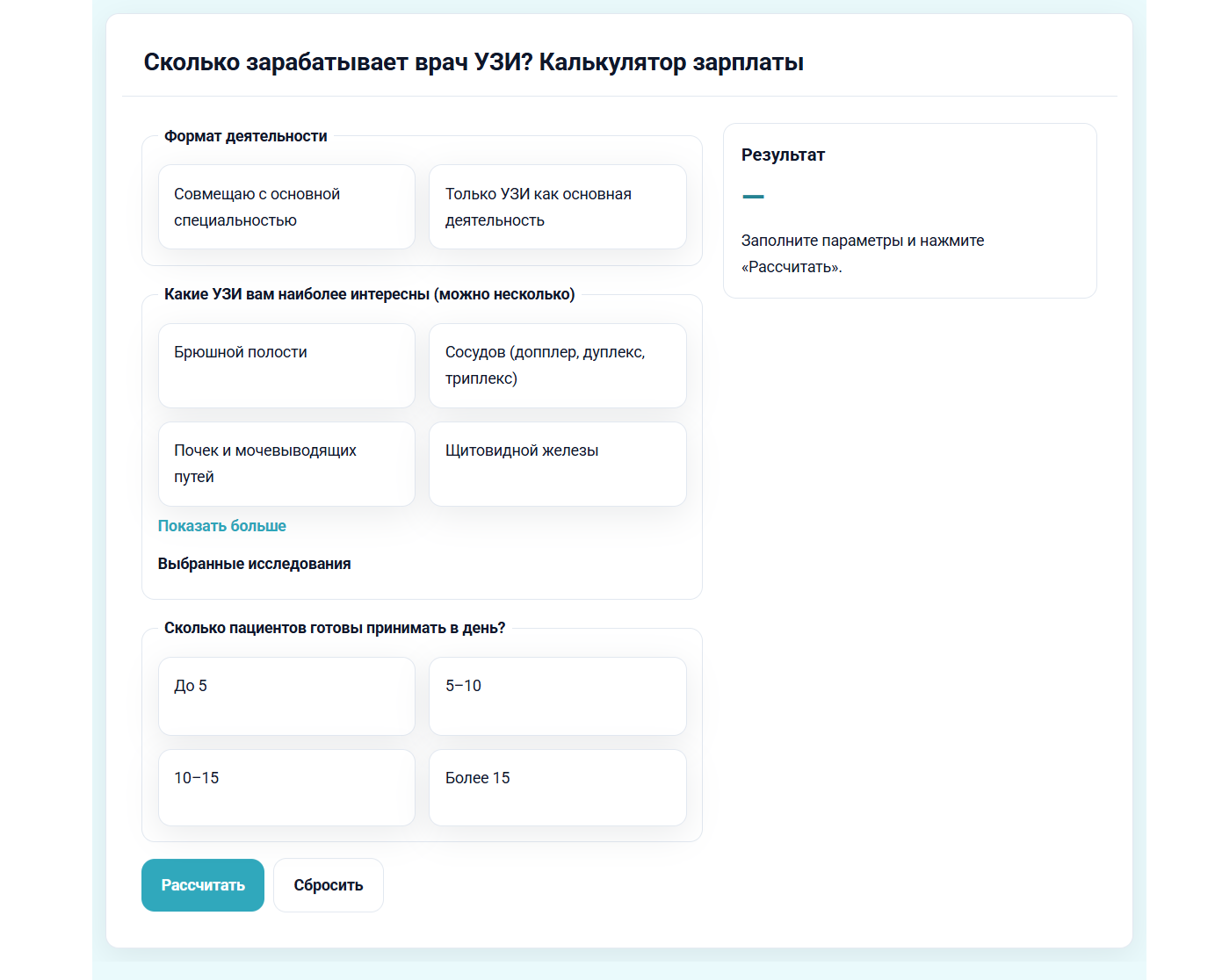
Task: Click the "Формат деятельности" section label
Action: pyautogui.click(x=245, y=136)
